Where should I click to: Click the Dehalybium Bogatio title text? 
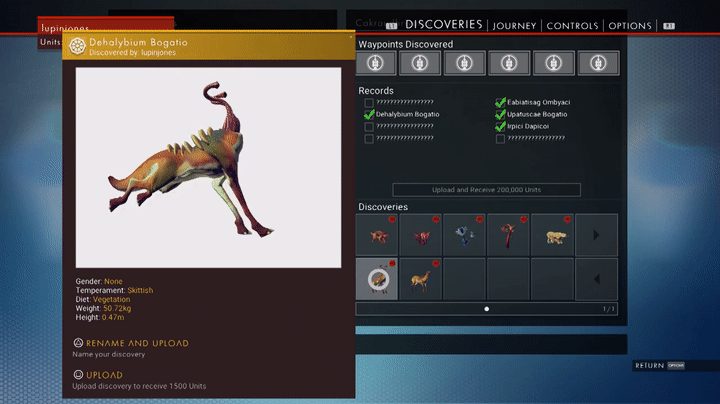(138, 42)
